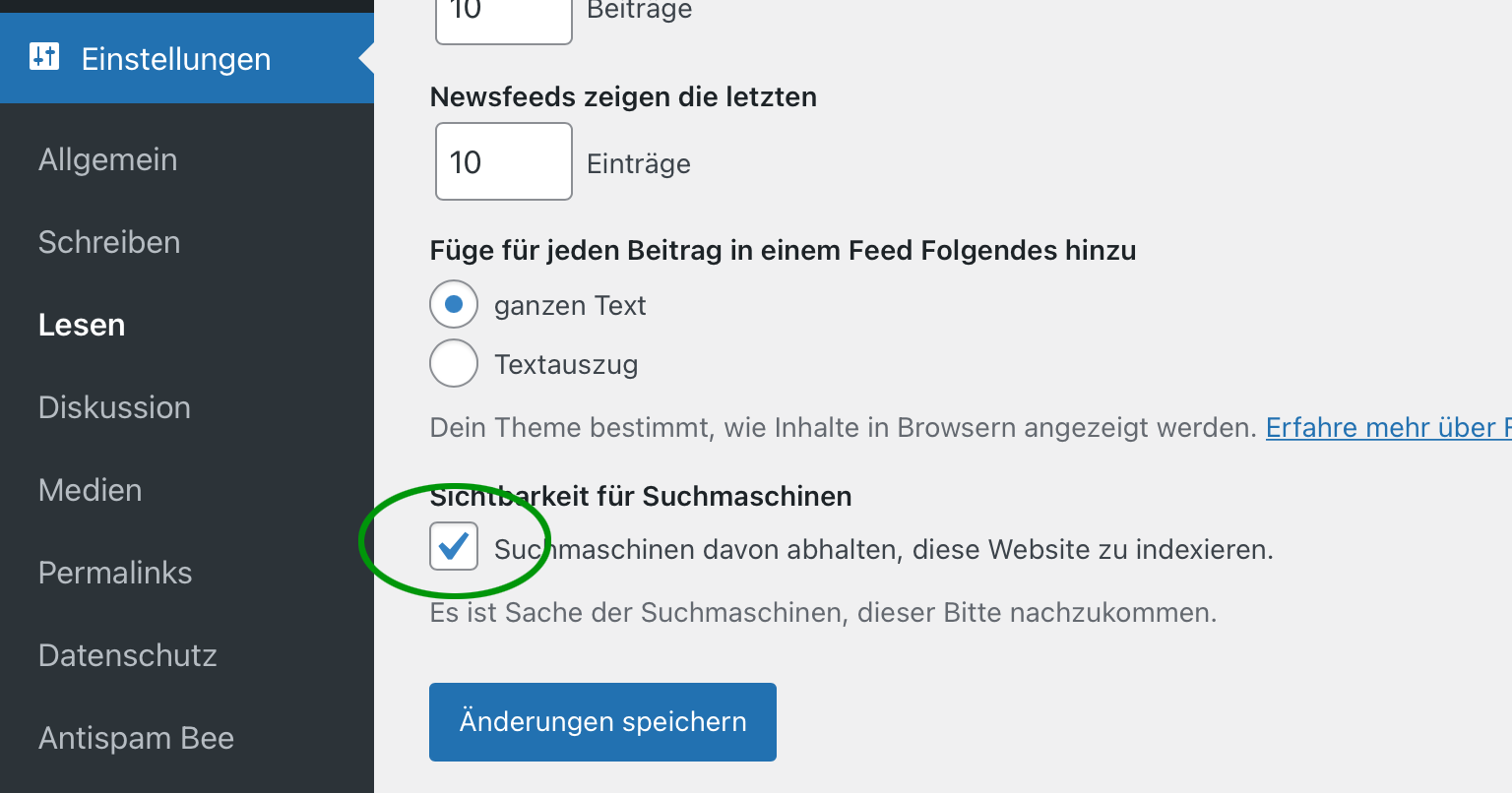
Task: Click the 'ganzen Text' option label
Action: point(570,306)
